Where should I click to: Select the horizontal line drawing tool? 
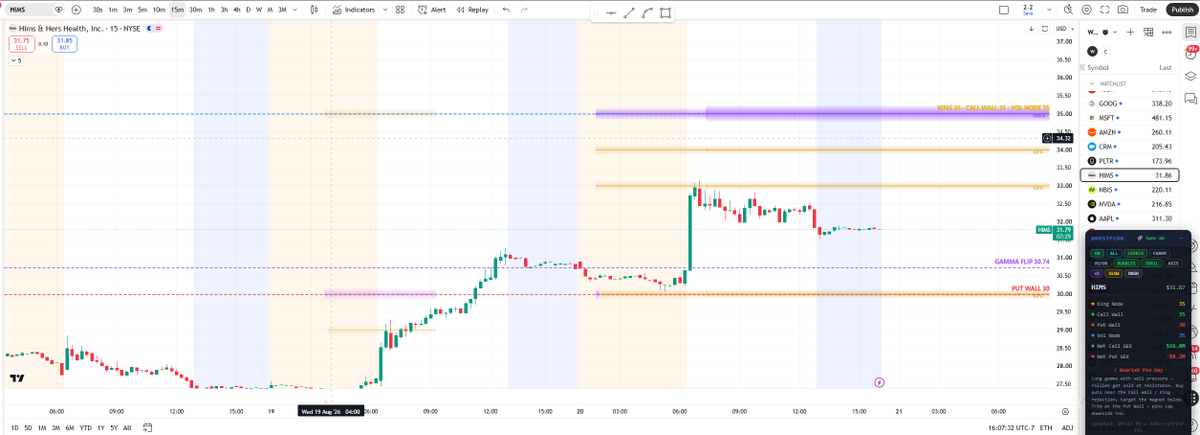pos(611,14)
